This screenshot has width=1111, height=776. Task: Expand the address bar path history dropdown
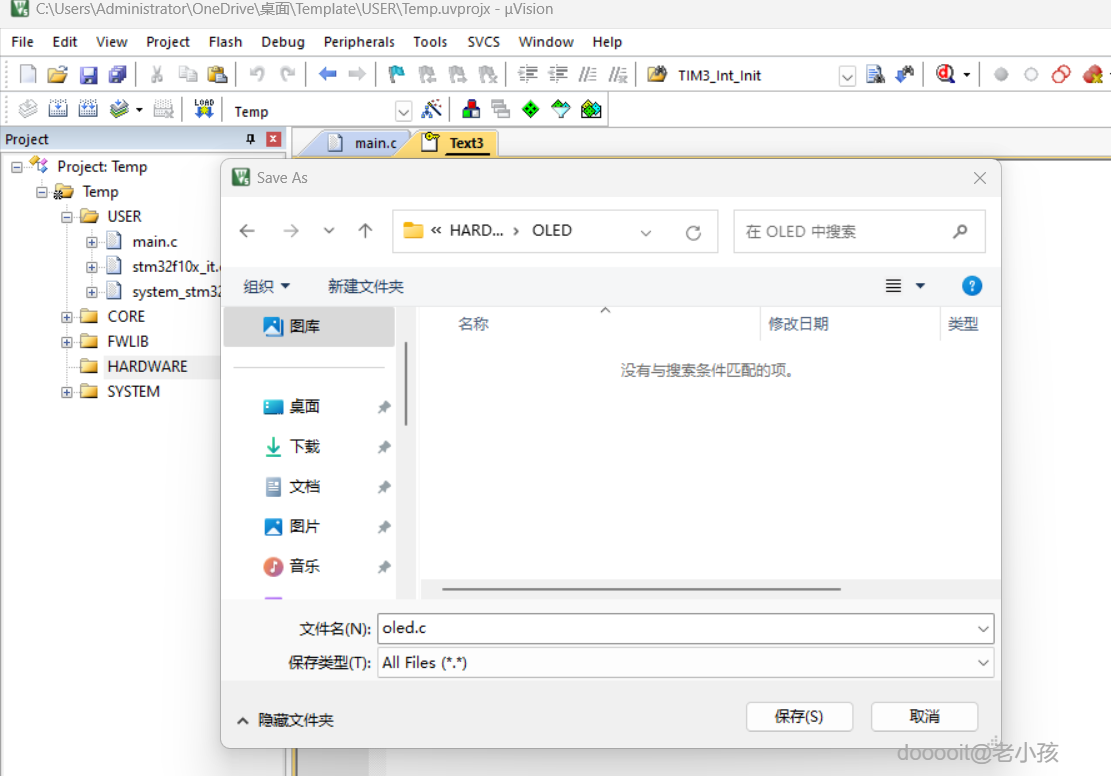(645, 232)
